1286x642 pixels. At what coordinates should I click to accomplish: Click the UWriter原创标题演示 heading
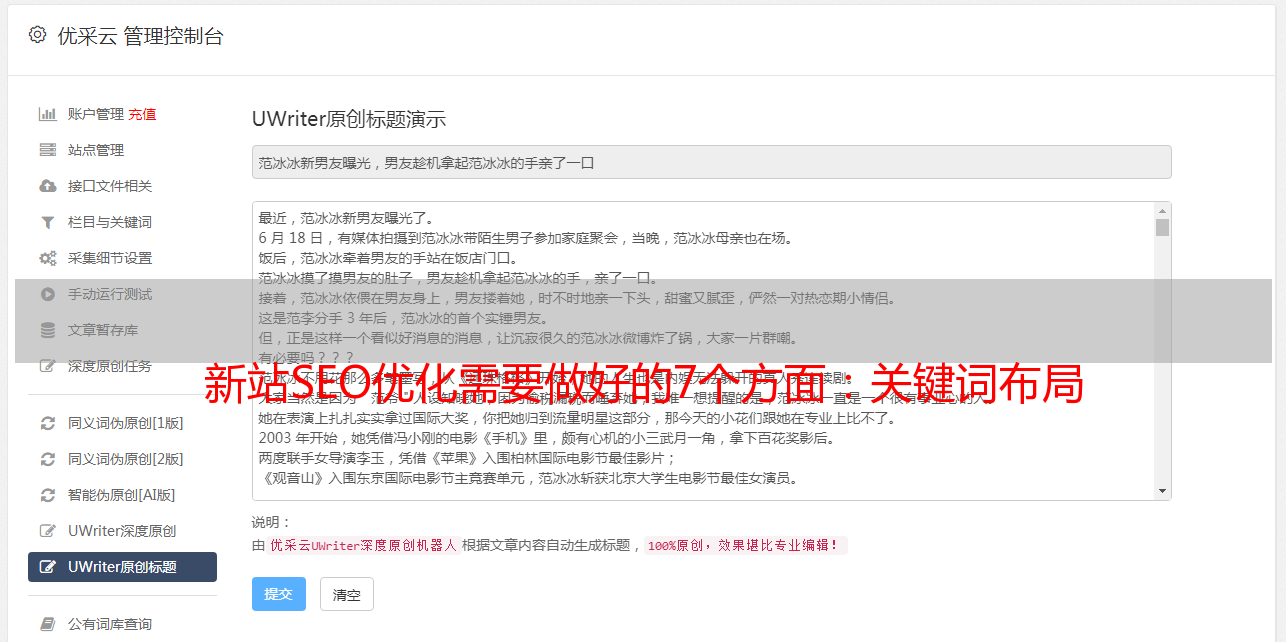(x=349, y=119)
